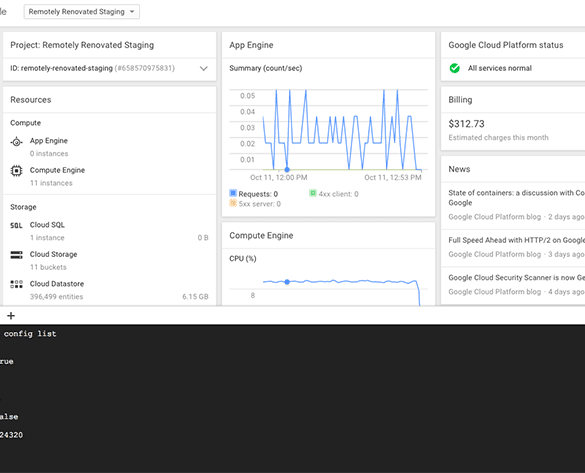Click the data point on App Engine chart
The image size is (585, 473).
click(287, 170)
